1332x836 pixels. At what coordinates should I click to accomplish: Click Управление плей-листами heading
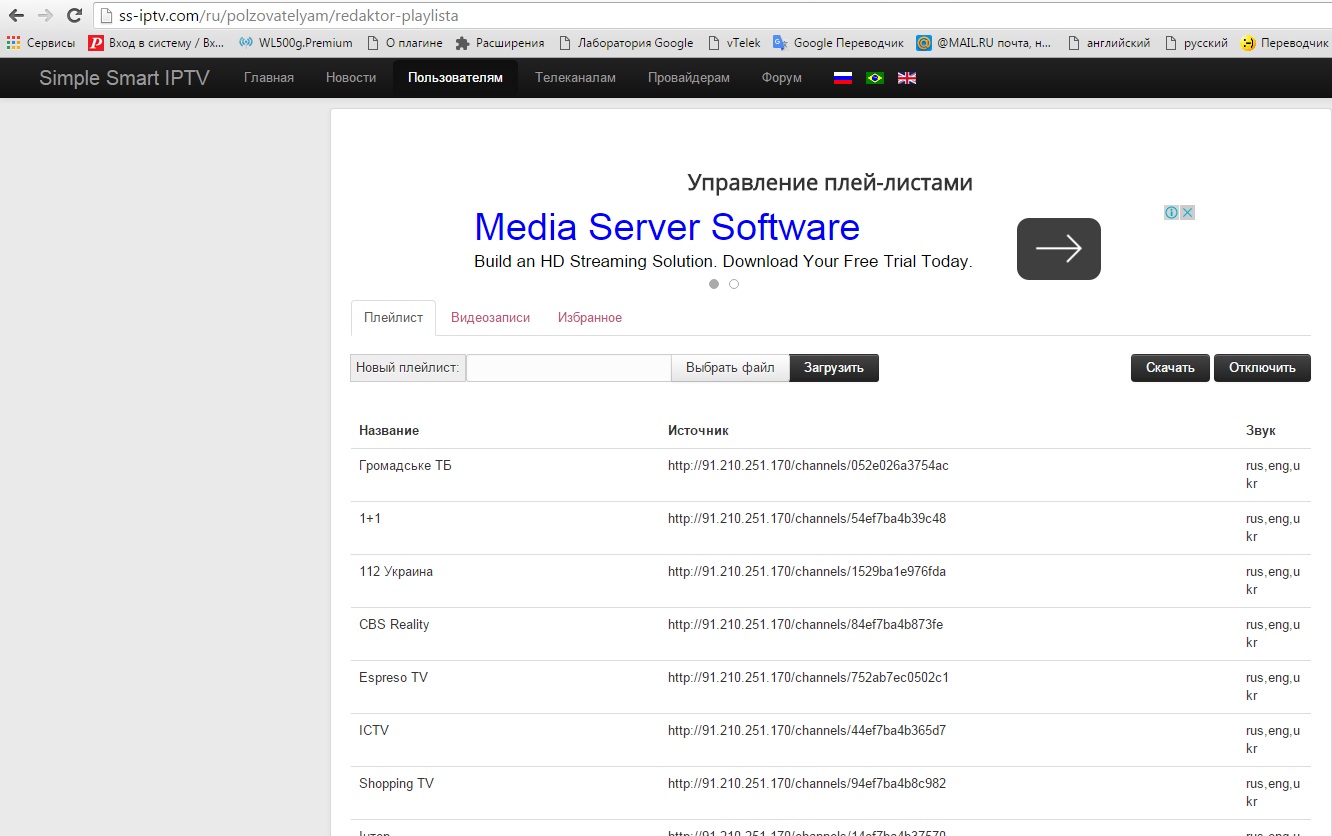point(830,183)
